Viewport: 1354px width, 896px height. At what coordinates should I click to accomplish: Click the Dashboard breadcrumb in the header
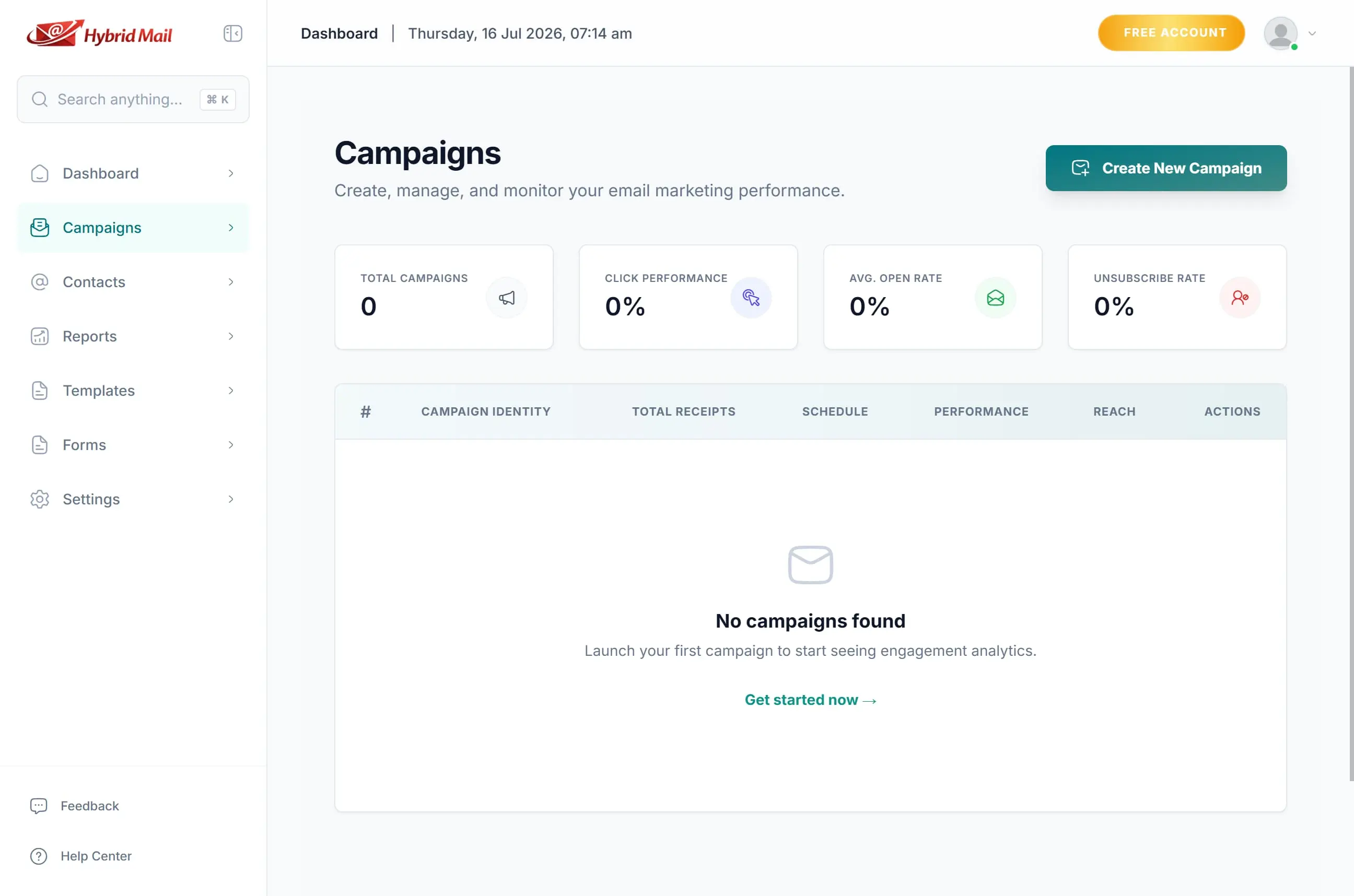coord(340,33)
